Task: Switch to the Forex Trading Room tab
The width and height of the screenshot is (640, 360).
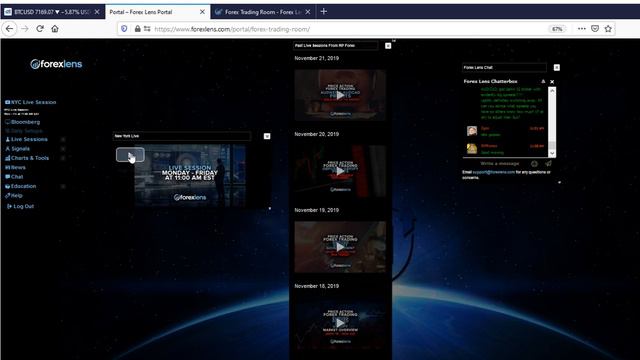Action: (262, 12)
